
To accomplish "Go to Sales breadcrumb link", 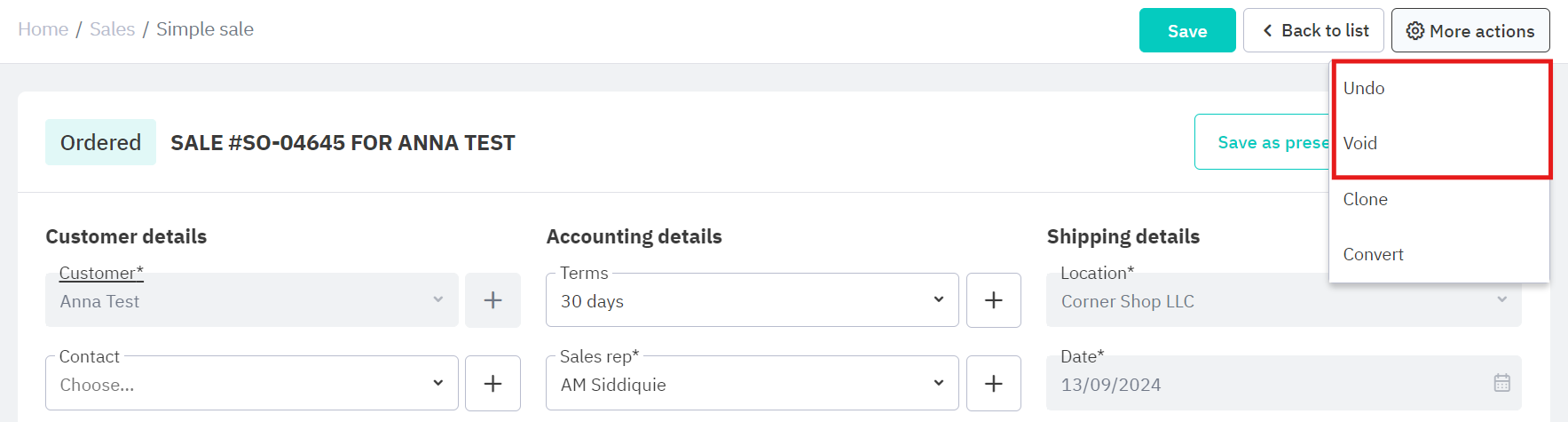I will (x=113, y=29).
